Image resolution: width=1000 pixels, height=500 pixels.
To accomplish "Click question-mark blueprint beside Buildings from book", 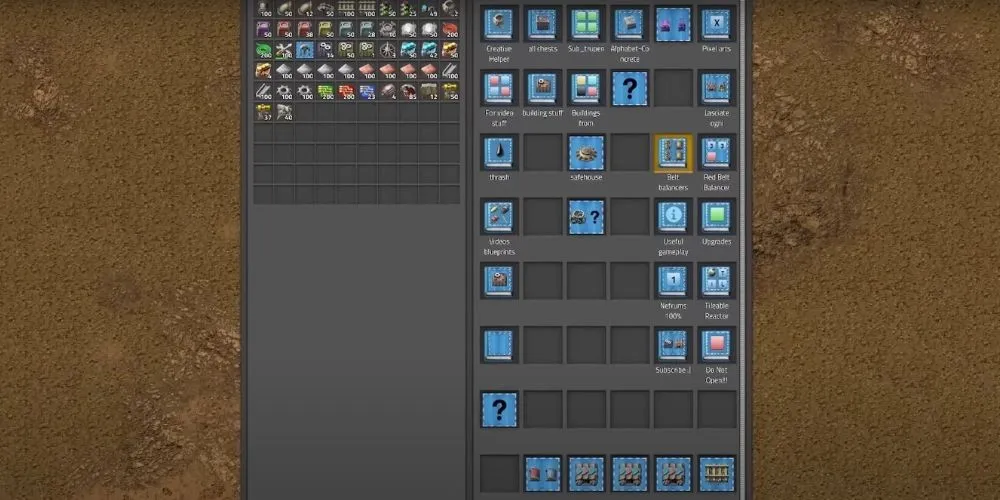I will click(x=629, y=88).
